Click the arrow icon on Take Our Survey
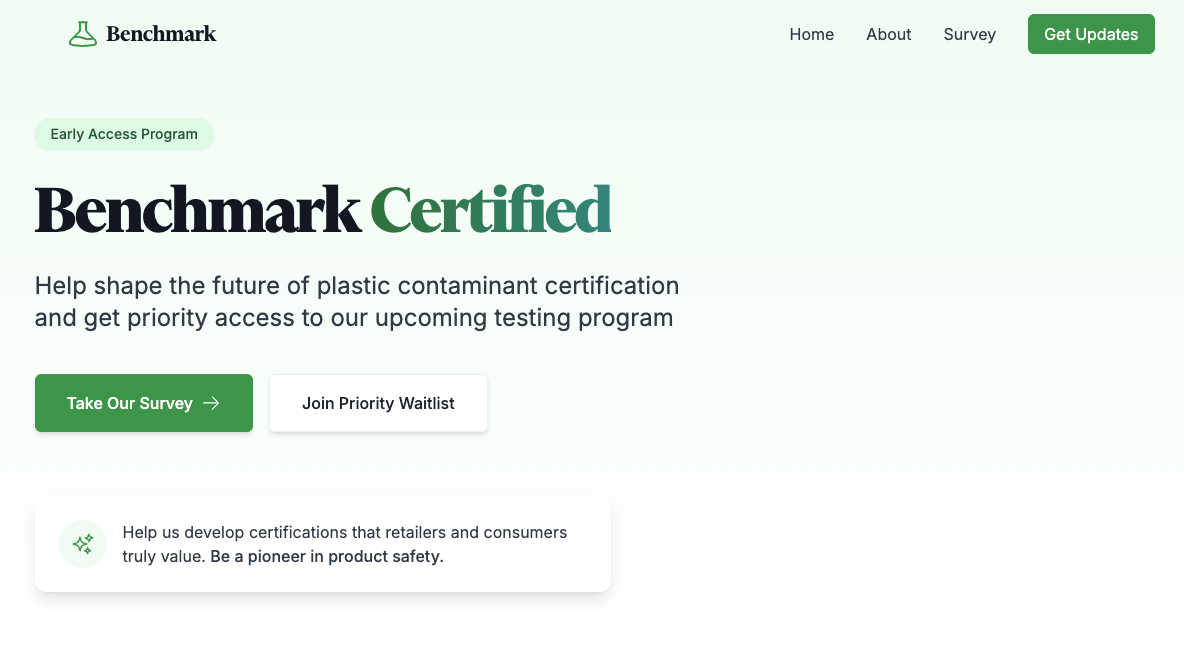Image resolution: width=1184 pixels, height=656 pixels. tap(211, 403)
